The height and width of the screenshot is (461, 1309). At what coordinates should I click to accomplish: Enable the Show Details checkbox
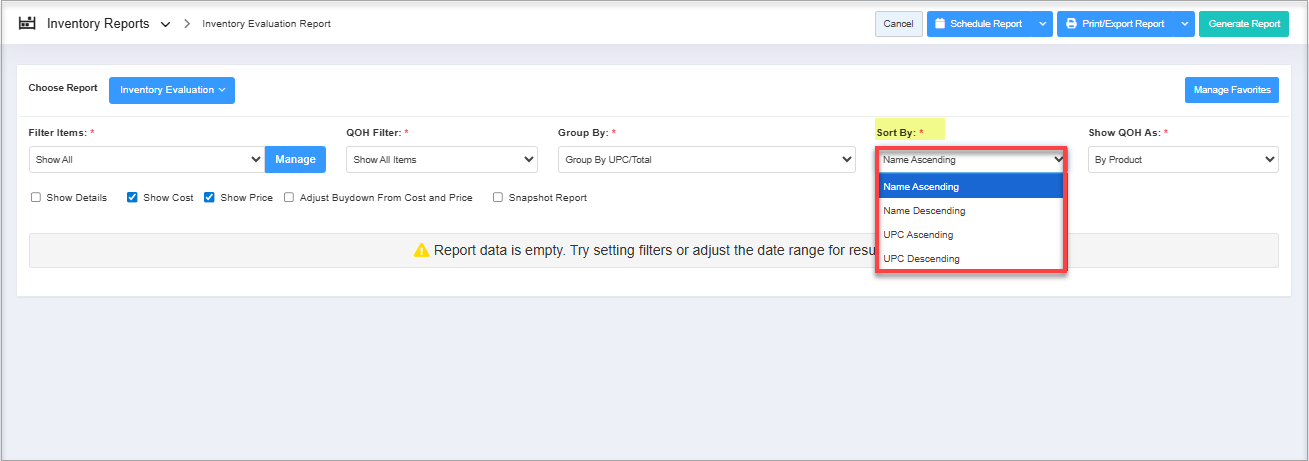(x=36, y=198)
